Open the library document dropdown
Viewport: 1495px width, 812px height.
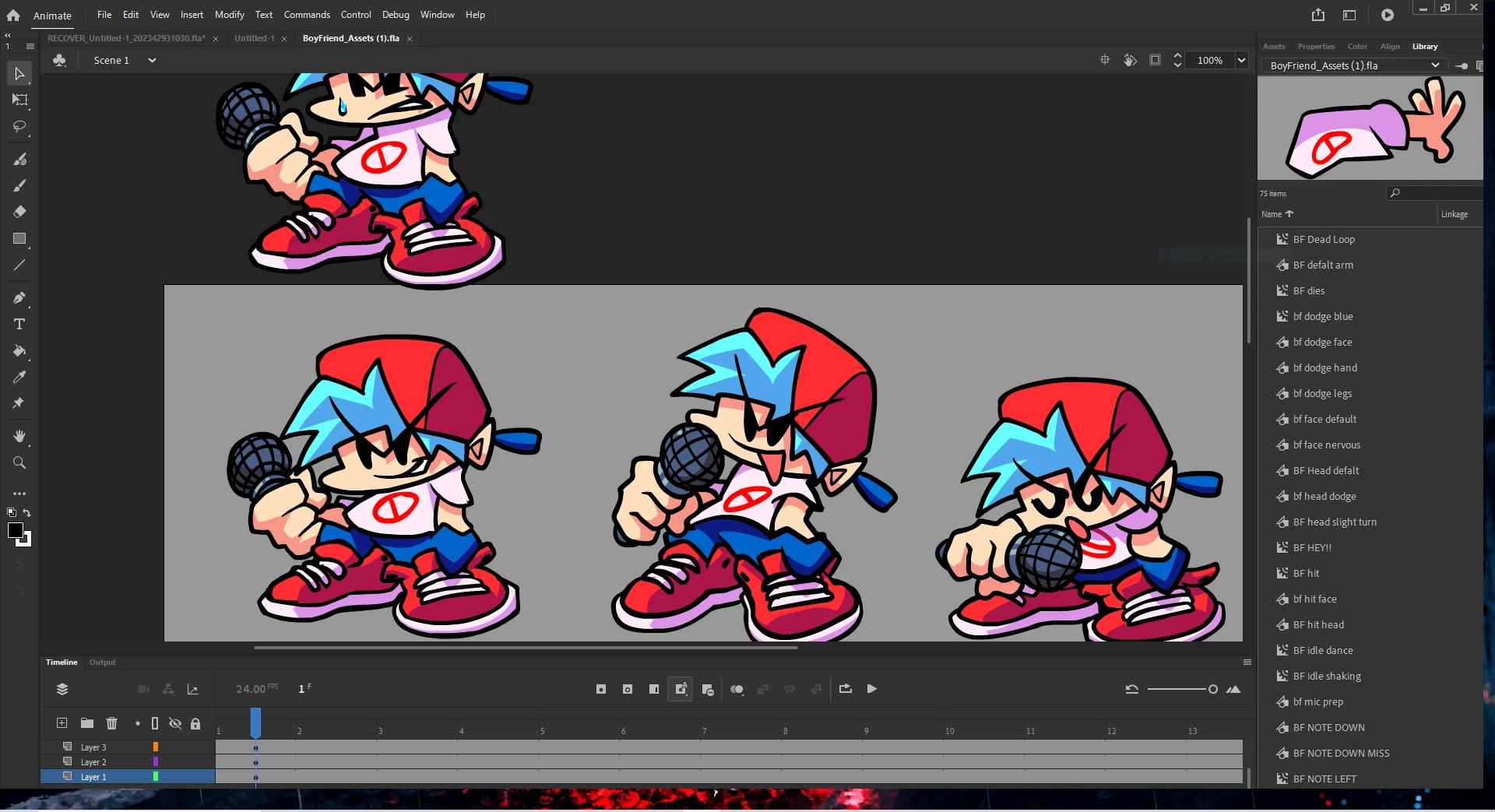1353,65
